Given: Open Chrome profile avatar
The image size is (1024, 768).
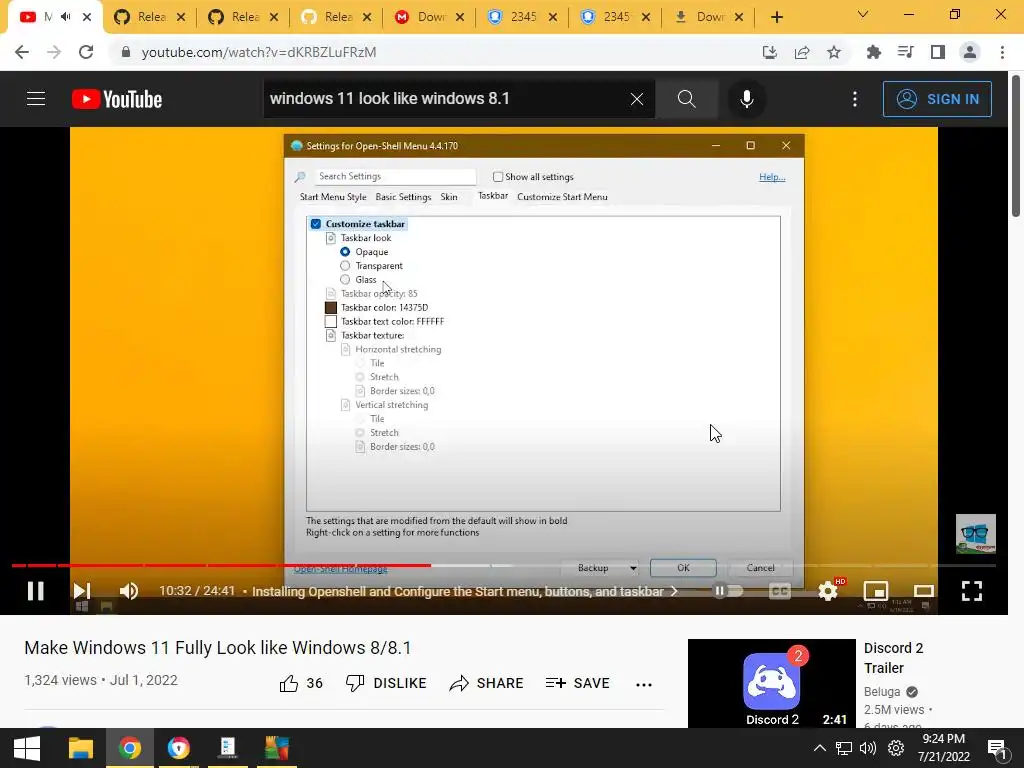Looking at the screenshot, I should coord(970,52).
